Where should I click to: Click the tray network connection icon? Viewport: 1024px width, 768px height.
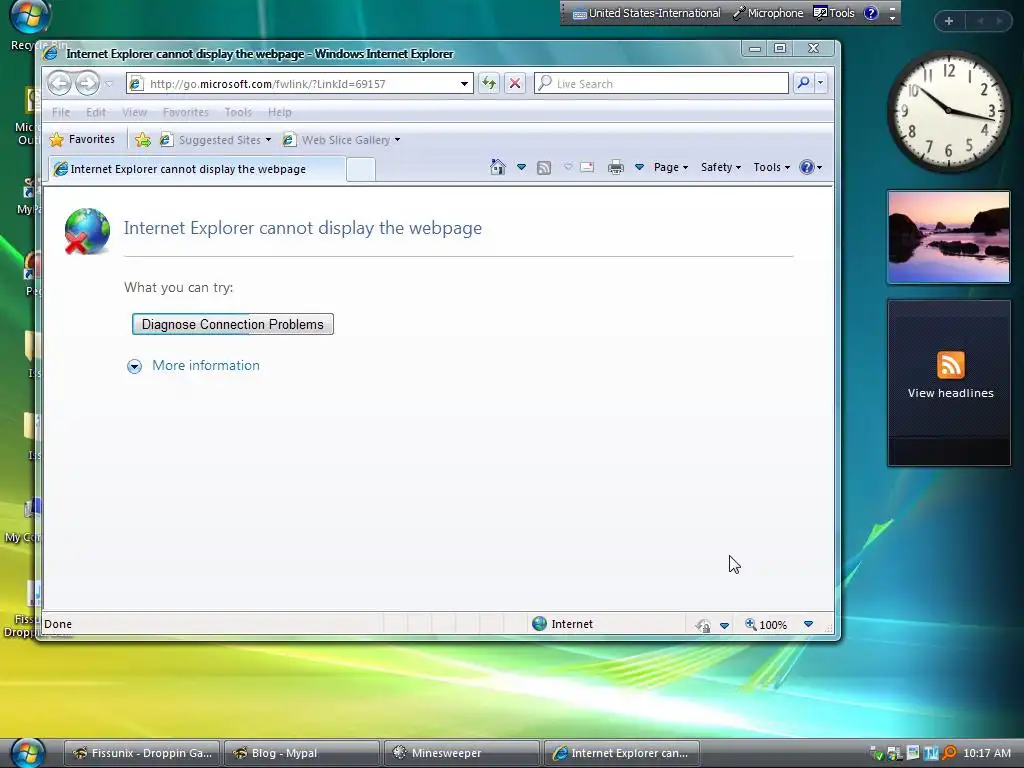click(x=894, y=753)
